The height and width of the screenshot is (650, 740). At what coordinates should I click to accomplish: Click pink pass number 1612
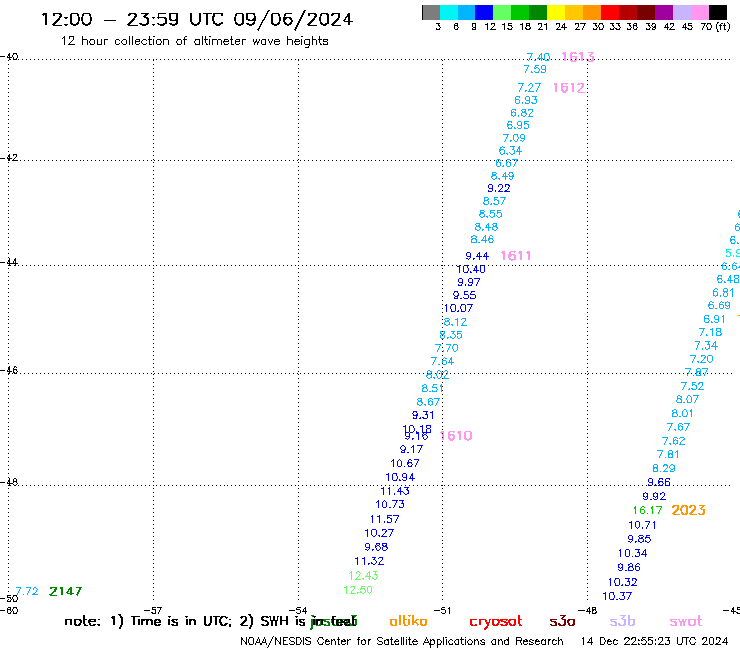569,88
